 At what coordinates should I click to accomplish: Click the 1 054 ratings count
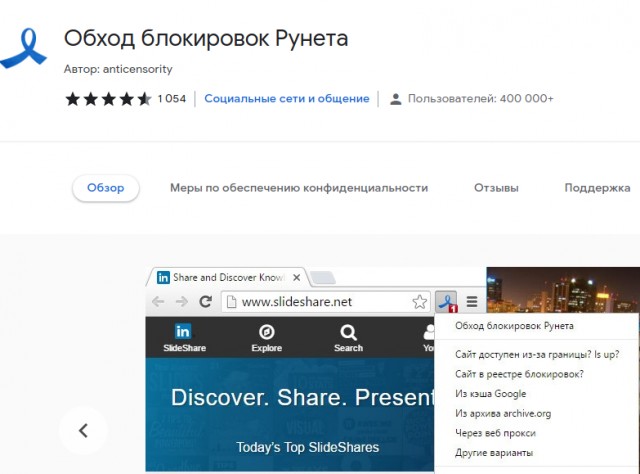pyautogui.click(x=172, y=99)
